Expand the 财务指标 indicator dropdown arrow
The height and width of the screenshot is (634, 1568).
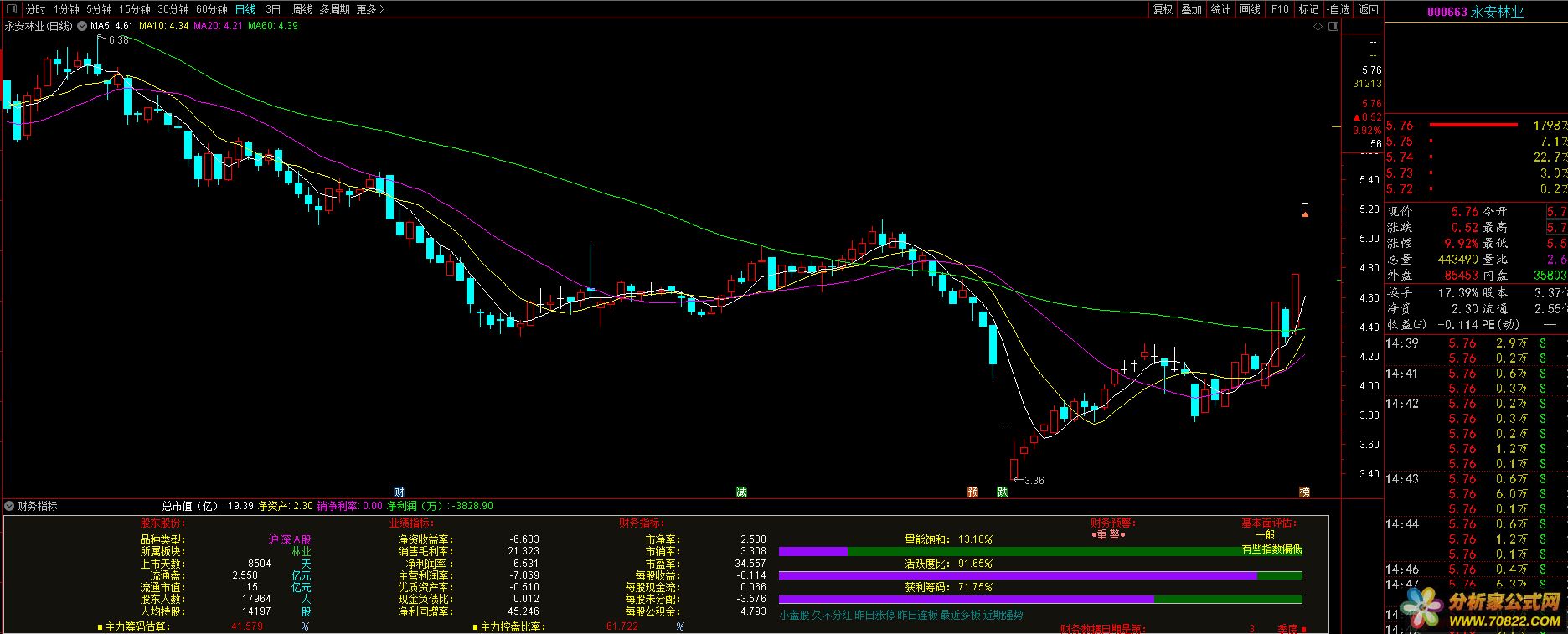[x=9, y=506]
